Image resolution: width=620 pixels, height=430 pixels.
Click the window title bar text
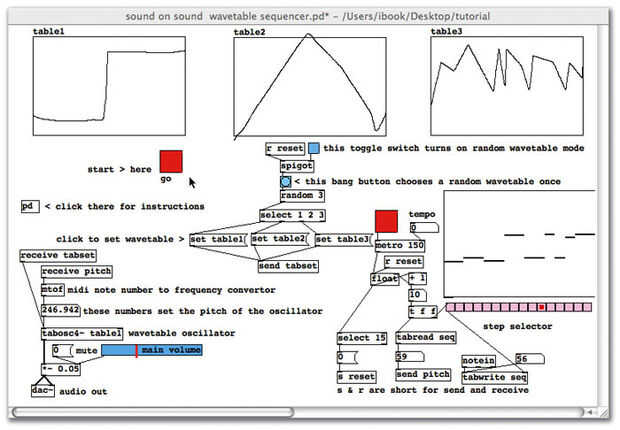[x=308, y=17]
